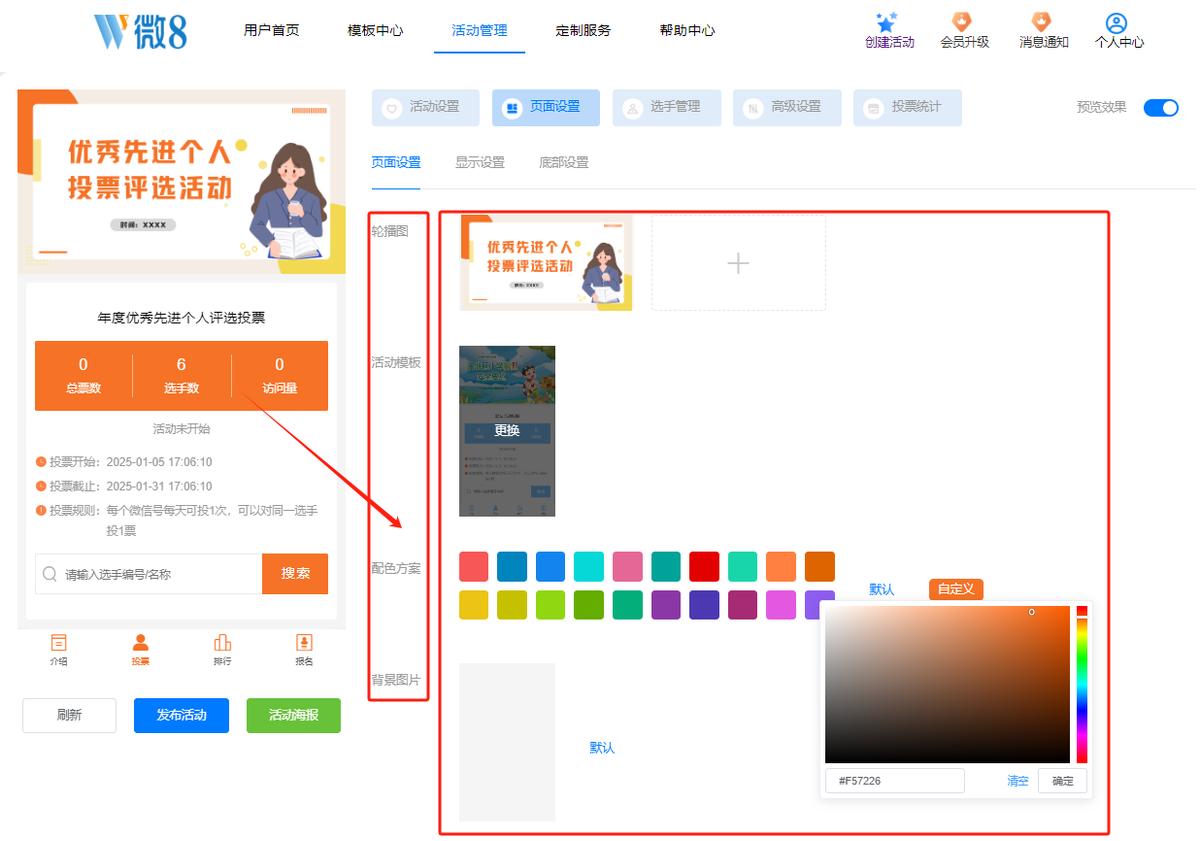Select the purple swatch in the bottom row
The image size is (1200, 841).
coord(666,604)
